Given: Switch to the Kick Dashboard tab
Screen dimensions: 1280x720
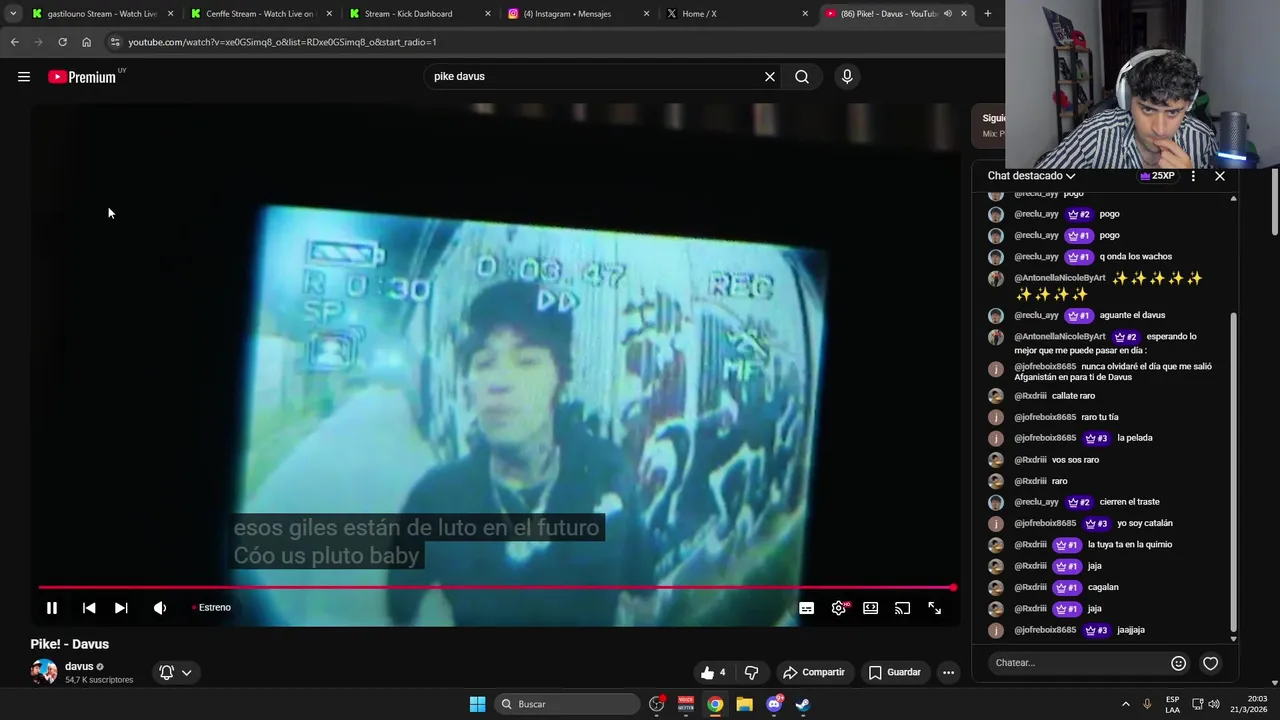Looking at the screenshot, I should [420, 14].
